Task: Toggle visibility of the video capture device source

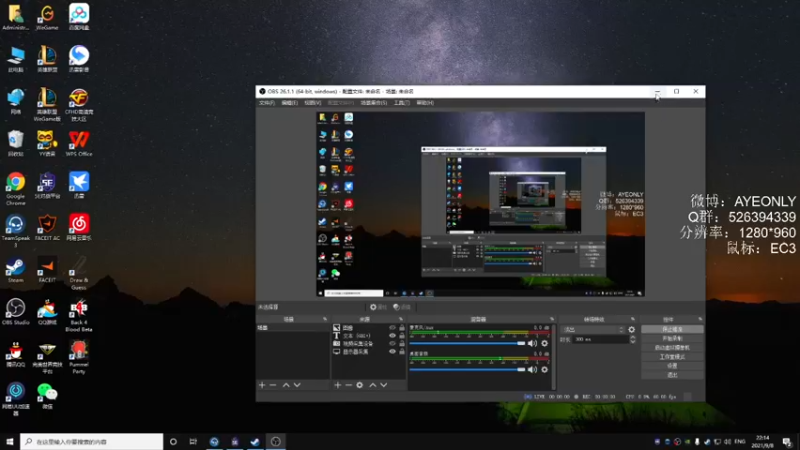Action: tap(392, 343)
